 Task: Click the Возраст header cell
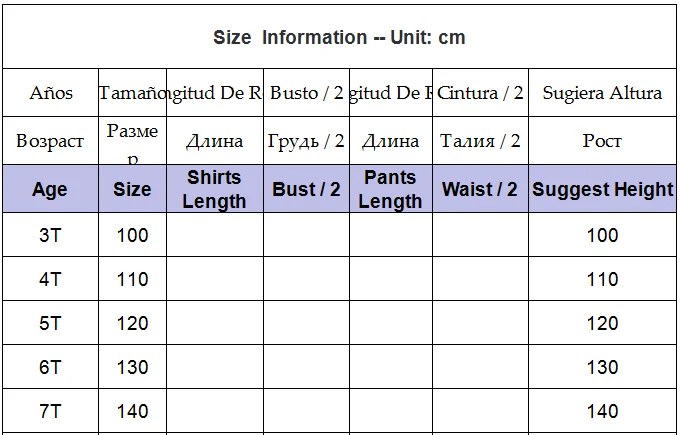click(x=50, y=141)
